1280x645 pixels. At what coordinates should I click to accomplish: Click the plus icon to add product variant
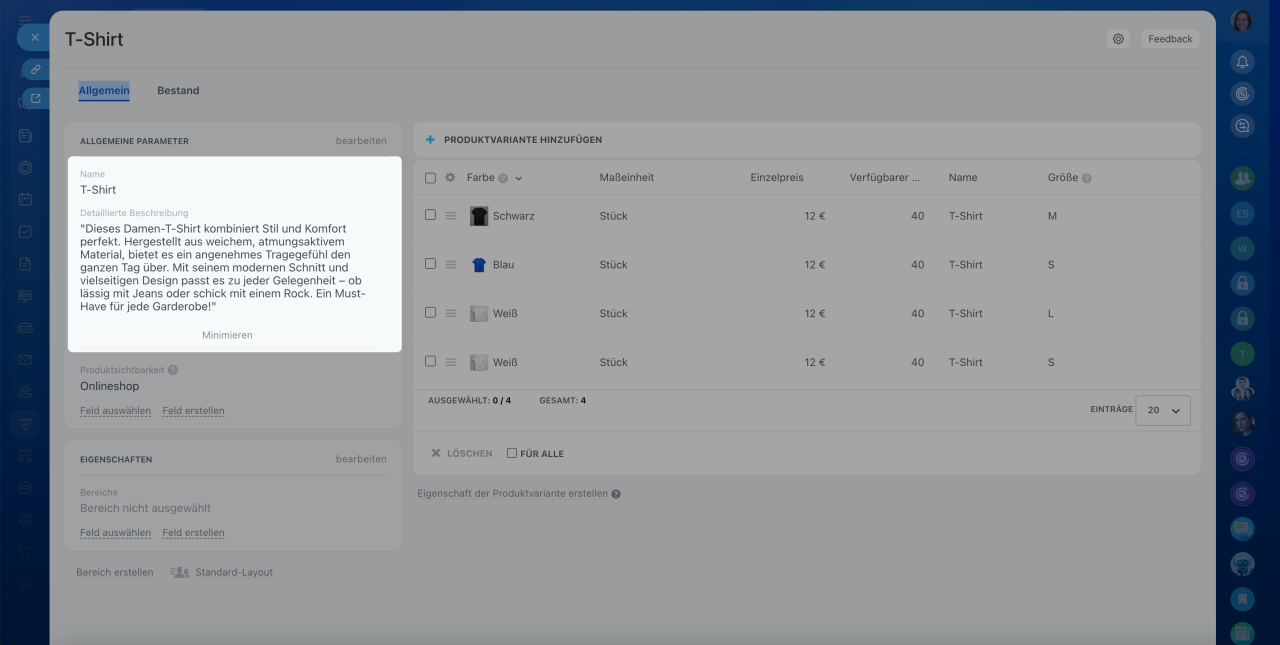coord(430,140)
